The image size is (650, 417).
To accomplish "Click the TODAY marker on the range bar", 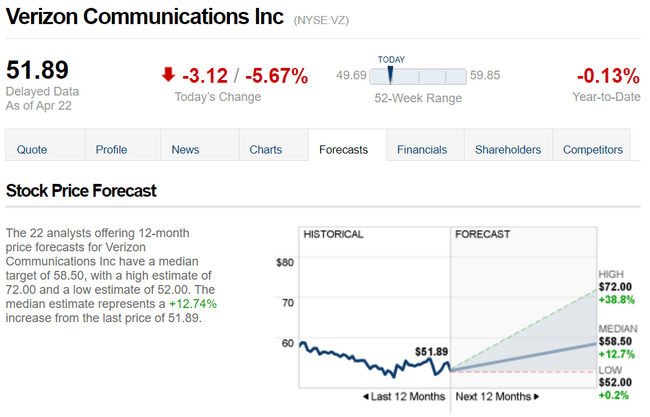I will tap(390, 73).
